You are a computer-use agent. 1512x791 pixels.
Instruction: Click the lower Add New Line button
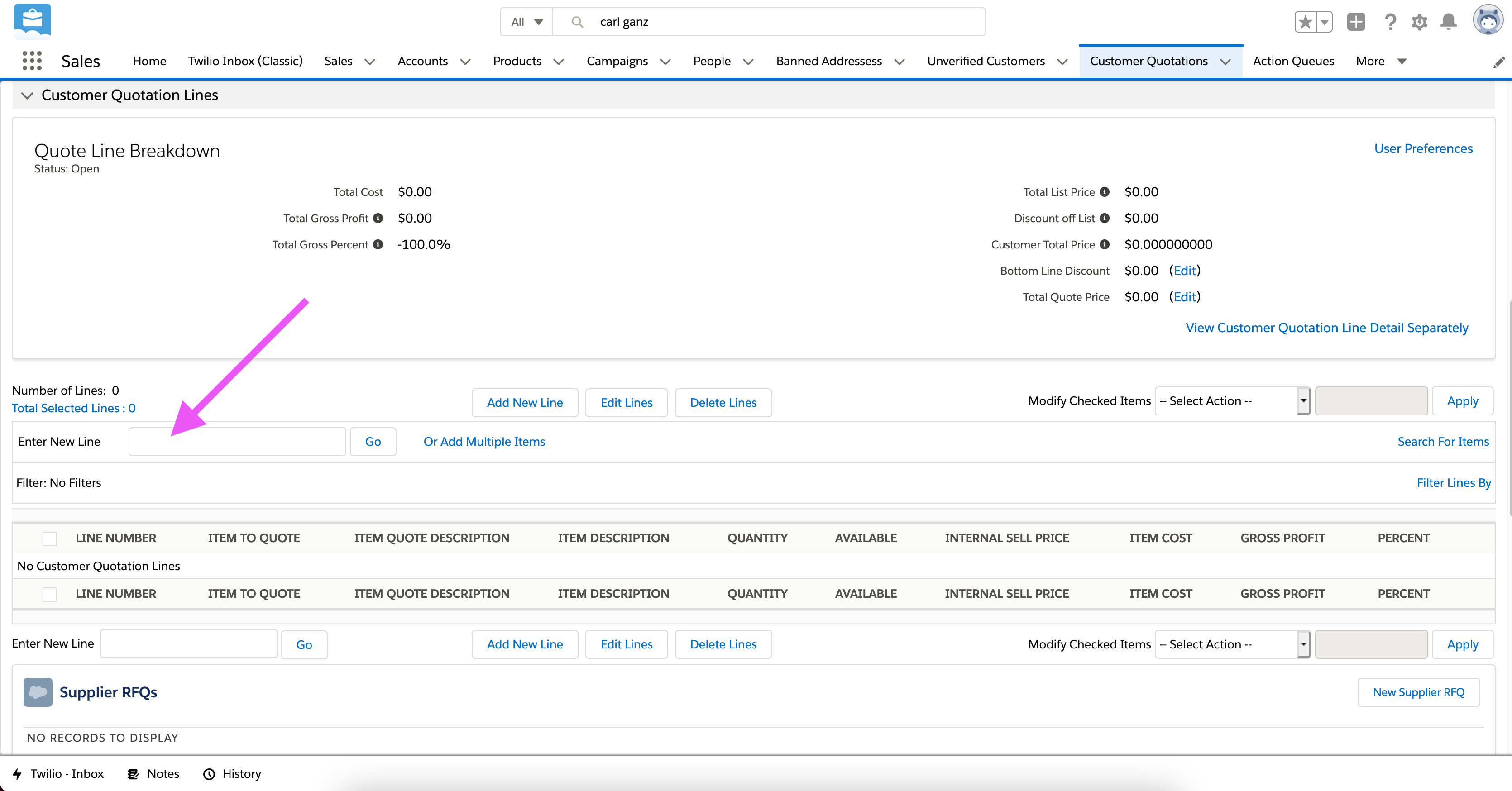[x=525, y=644]
